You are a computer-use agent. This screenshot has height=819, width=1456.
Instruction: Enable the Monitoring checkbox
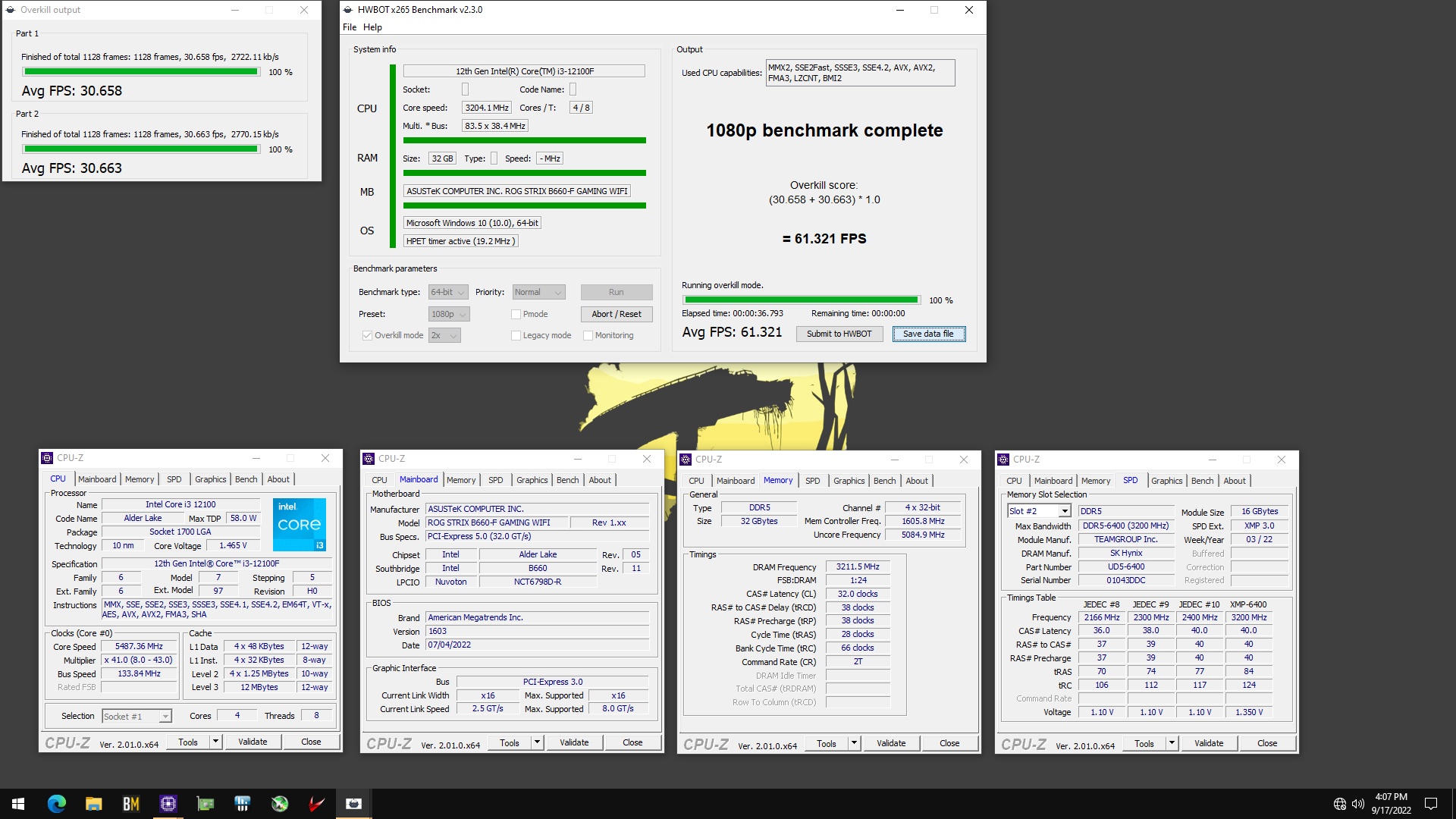[x=588, y=335]
